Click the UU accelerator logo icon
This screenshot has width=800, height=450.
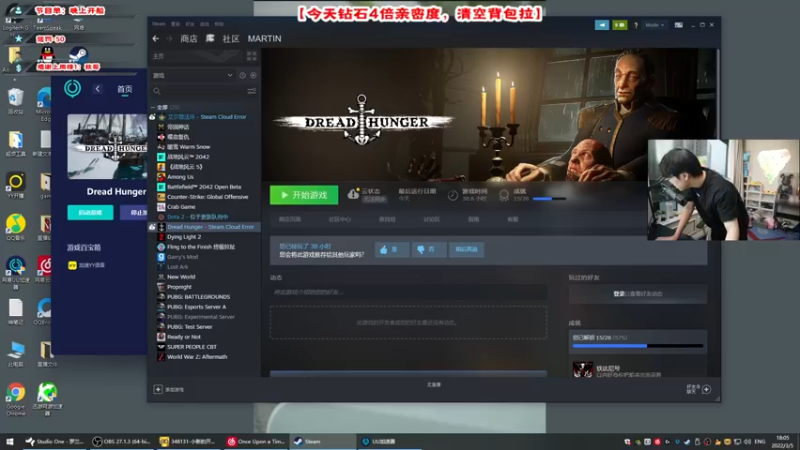coord(72,88)
